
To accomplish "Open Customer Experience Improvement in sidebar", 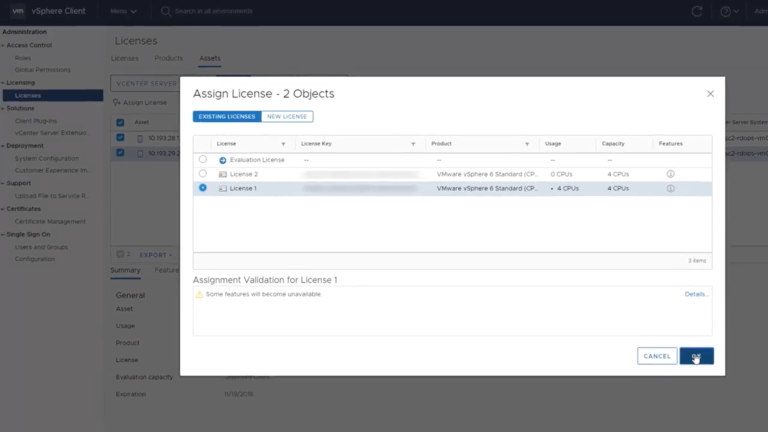I will coord(51,170).
